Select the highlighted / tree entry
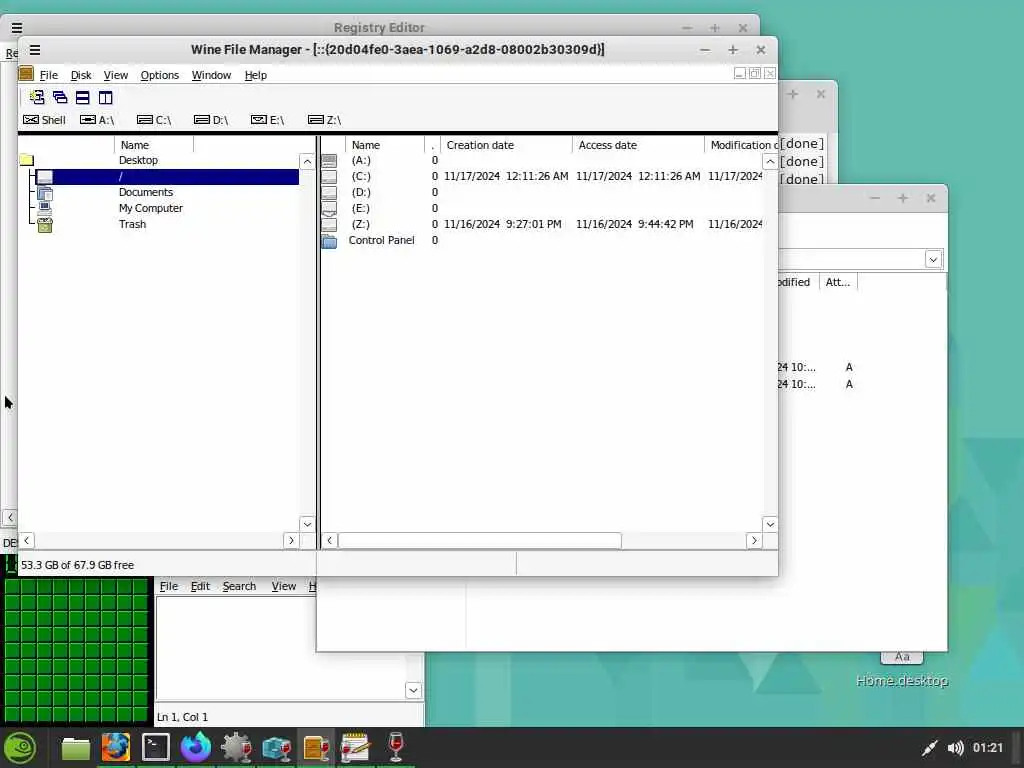 [x=167, y=176]
